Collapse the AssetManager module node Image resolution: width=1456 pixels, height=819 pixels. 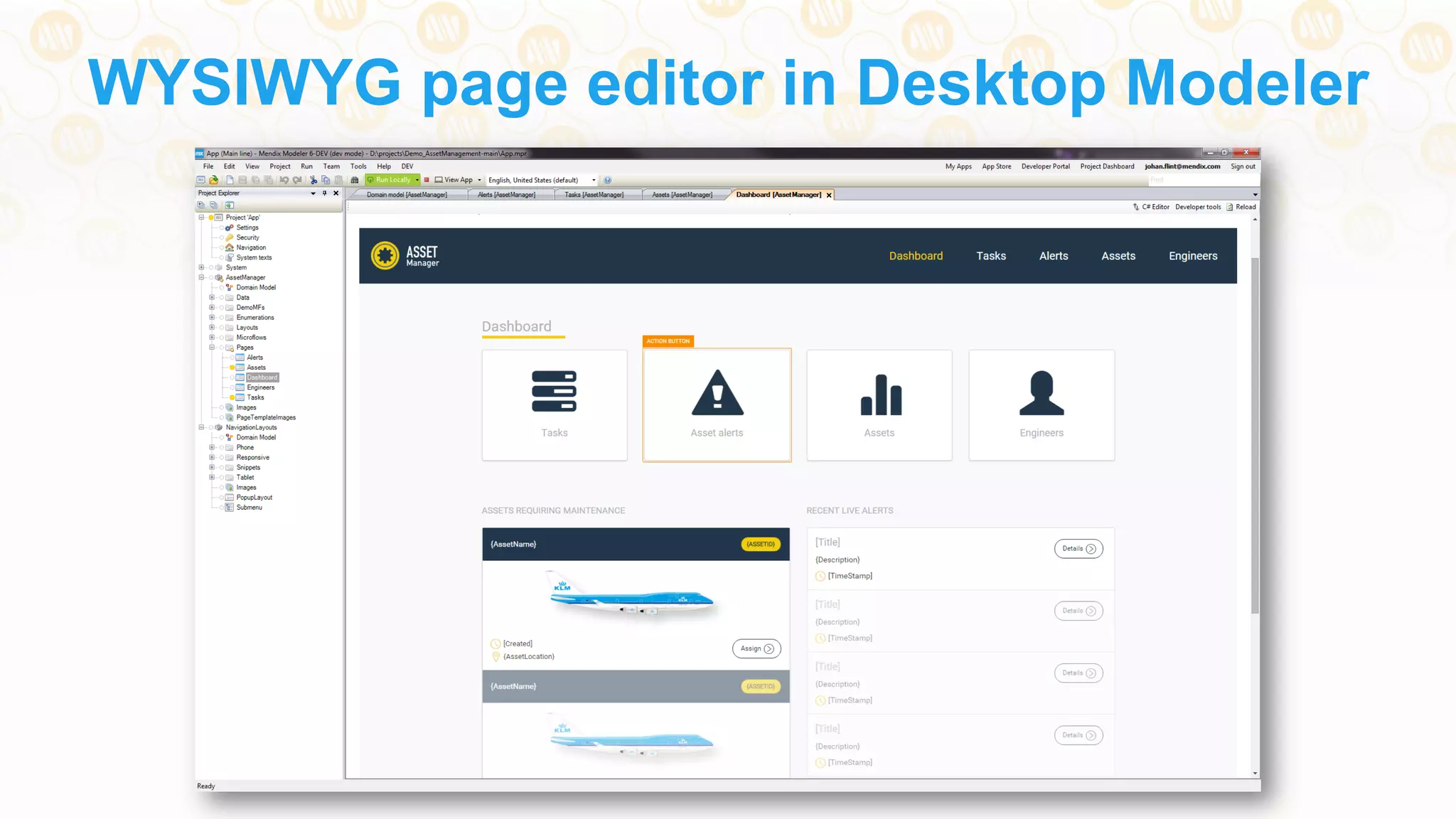(201, 277)
